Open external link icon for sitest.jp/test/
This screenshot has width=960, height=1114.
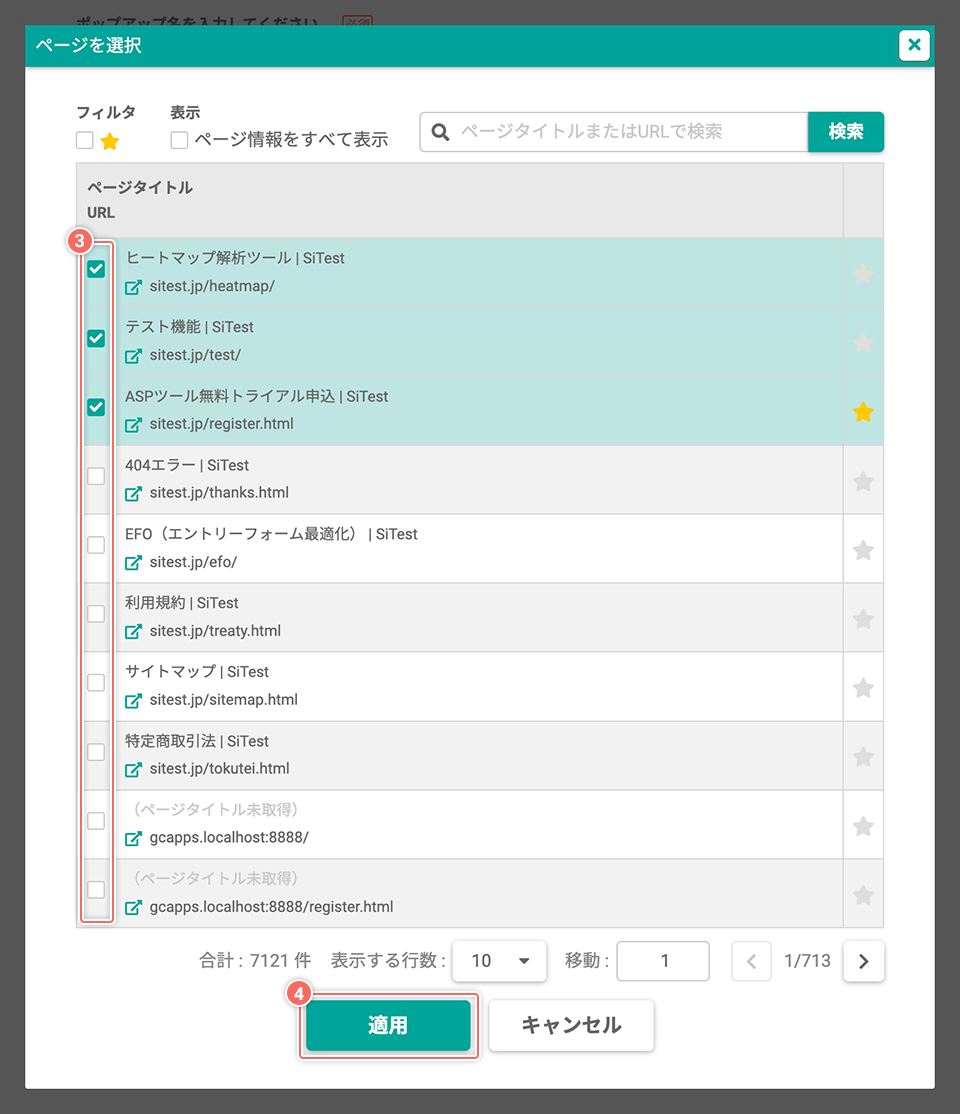(x=133, y=356)
